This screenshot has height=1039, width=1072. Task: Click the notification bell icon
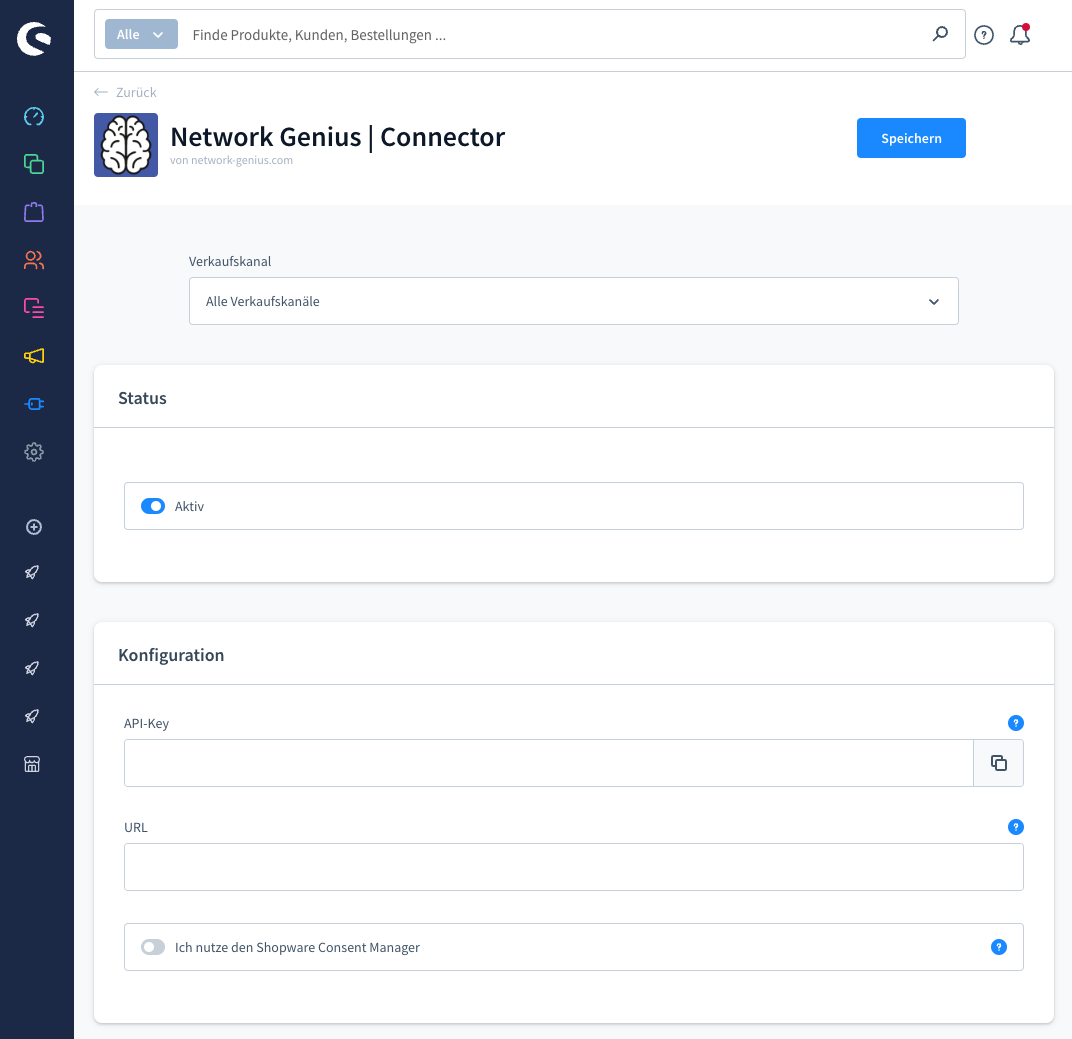(1019, 34)
